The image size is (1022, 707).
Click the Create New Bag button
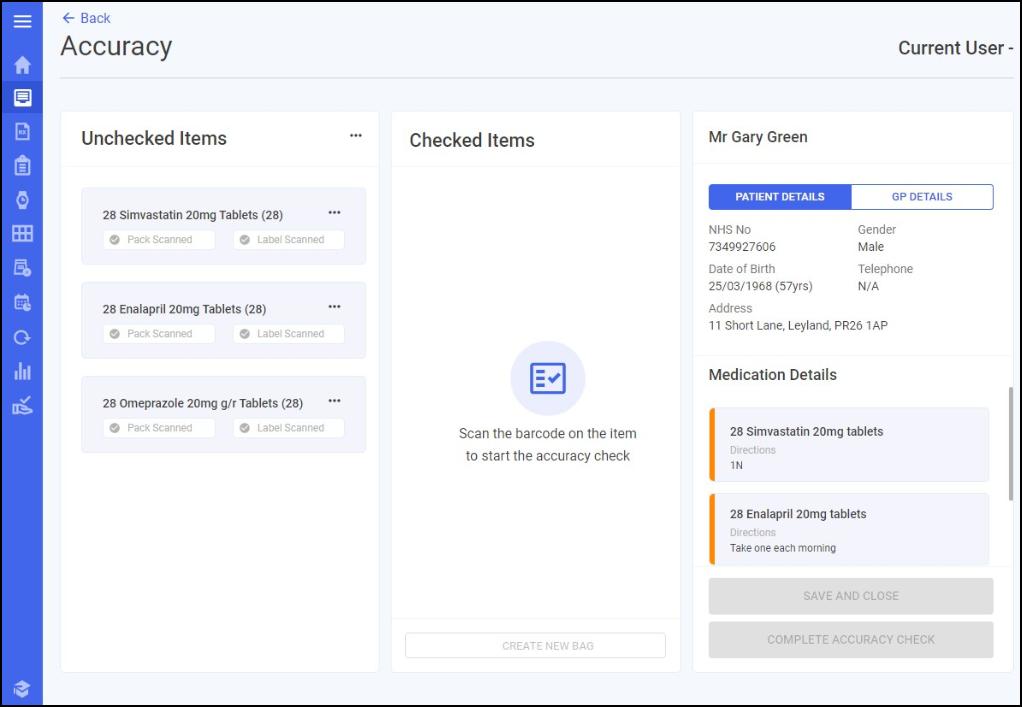(535, 646)
